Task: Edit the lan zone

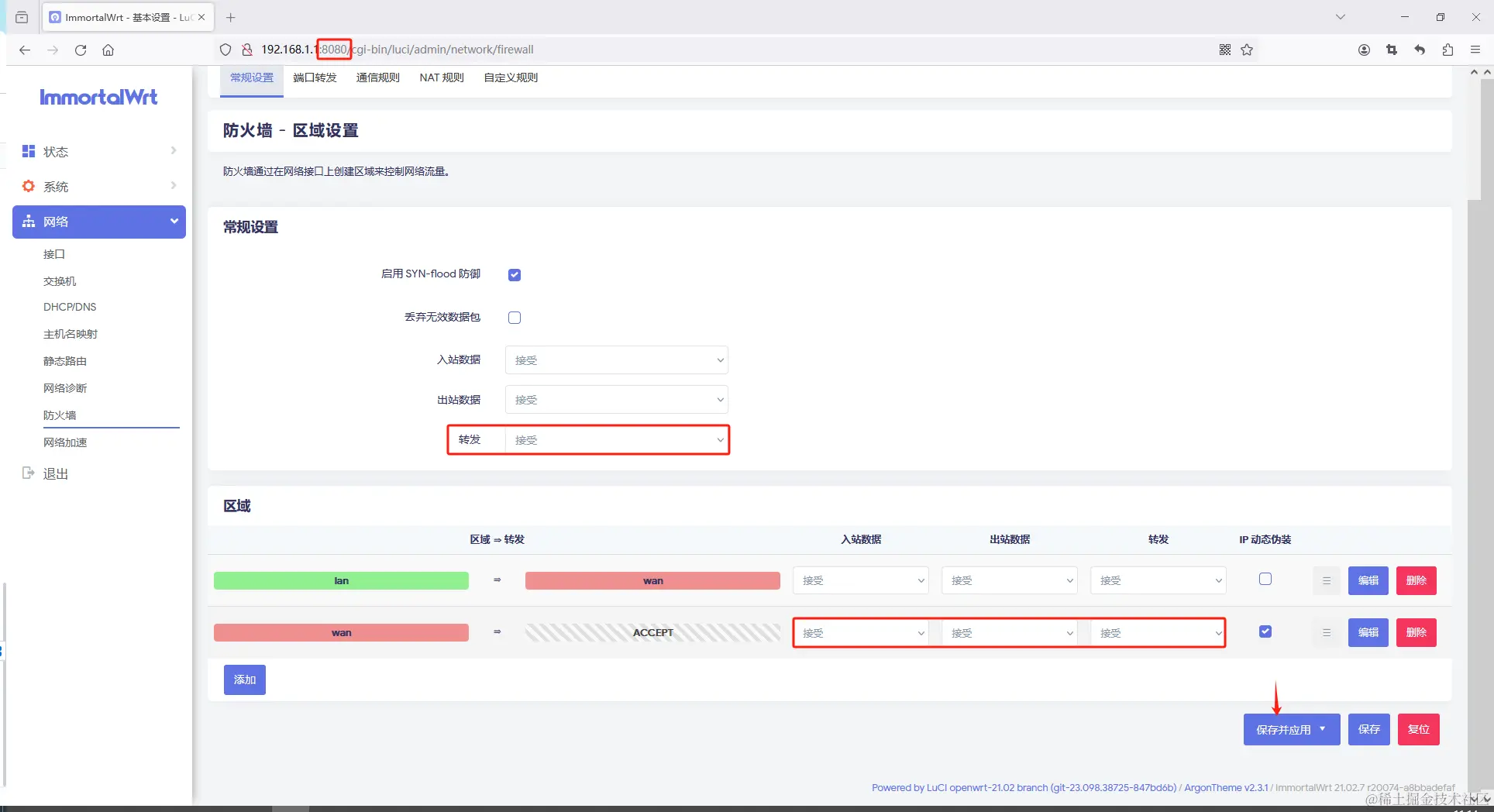Action: [x=1368, y=580]
